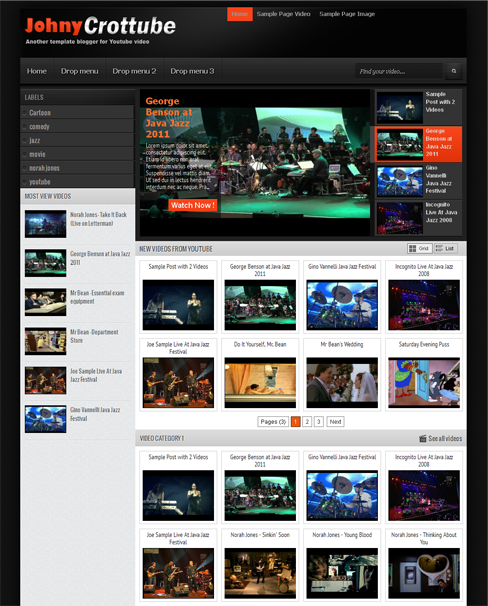Open the See all videos link

coord(440,438)
